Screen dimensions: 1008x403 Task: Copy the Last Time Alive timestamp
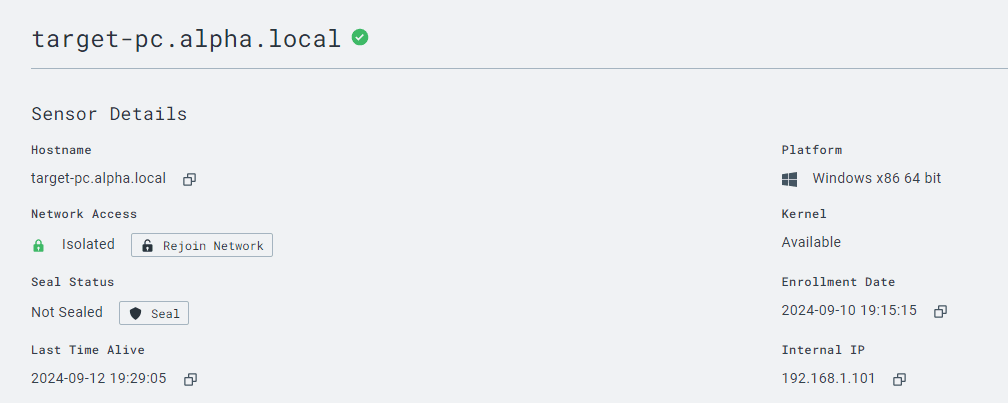190,379
